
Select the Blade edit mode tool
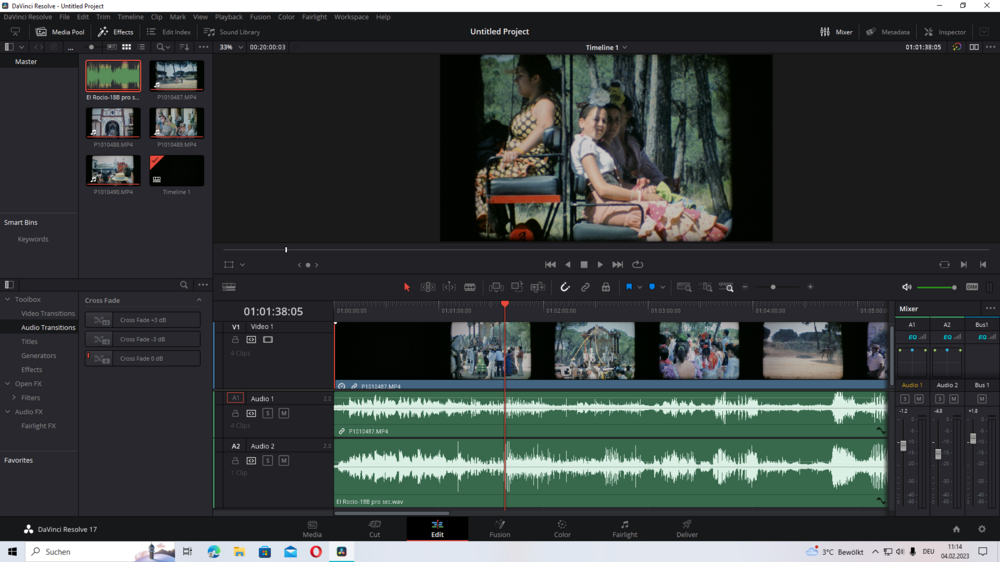pos(470,287)
